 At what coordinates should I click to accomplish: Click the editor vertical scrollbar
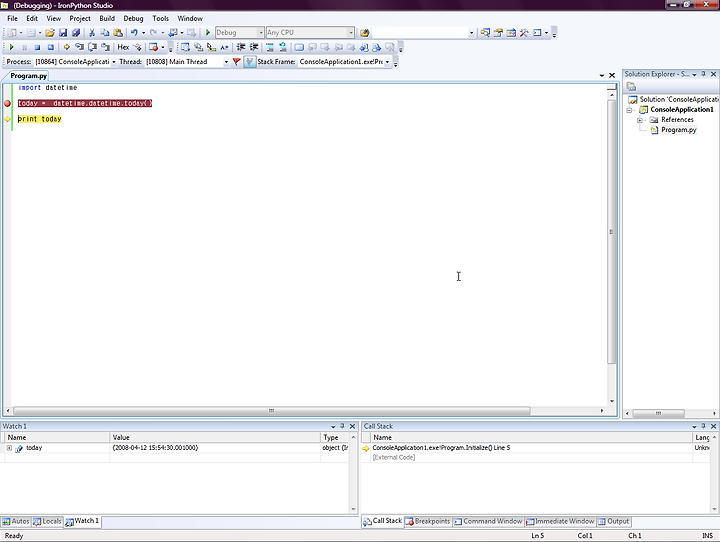coord(612,232)
